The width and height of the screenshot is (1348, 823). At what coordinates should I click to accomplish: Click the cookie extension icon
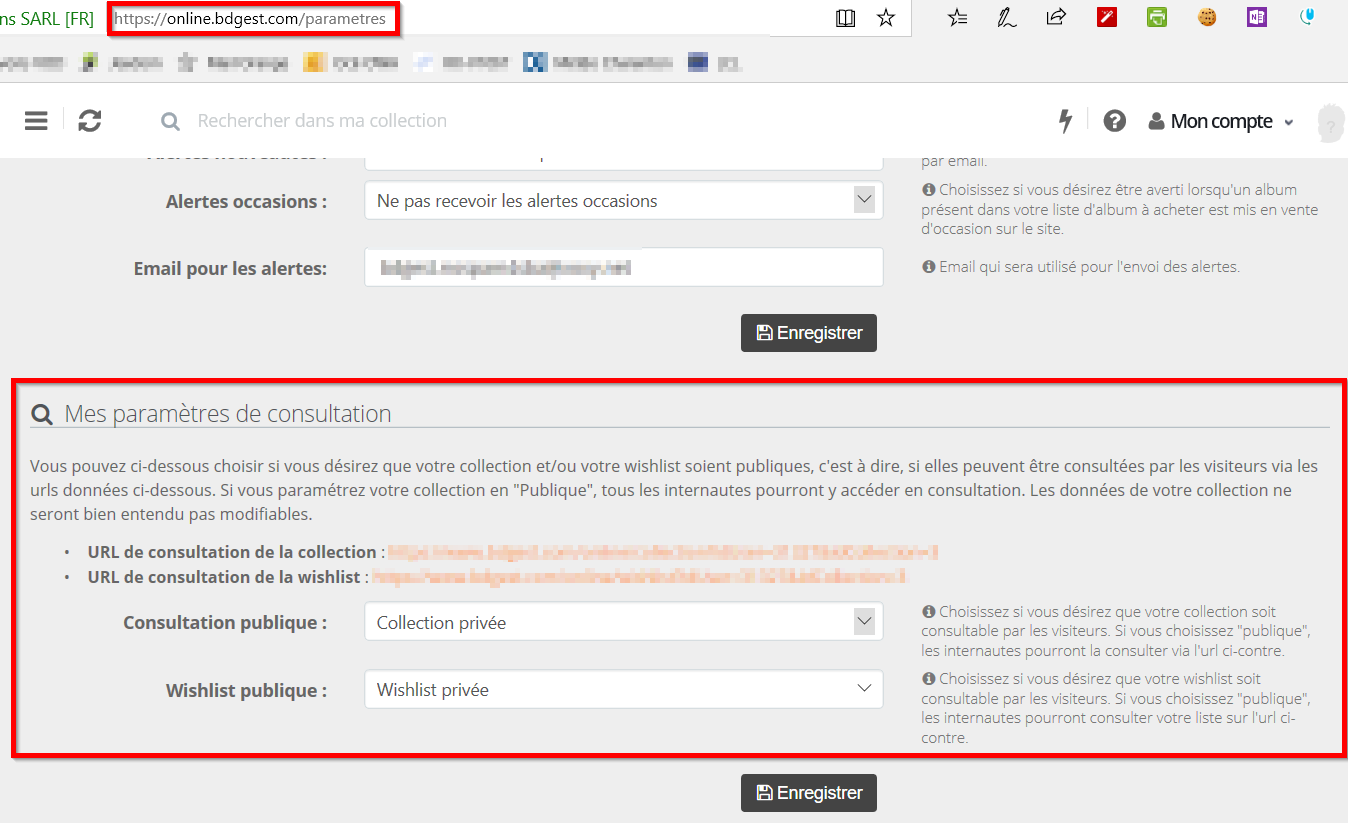coord(1207,17)
